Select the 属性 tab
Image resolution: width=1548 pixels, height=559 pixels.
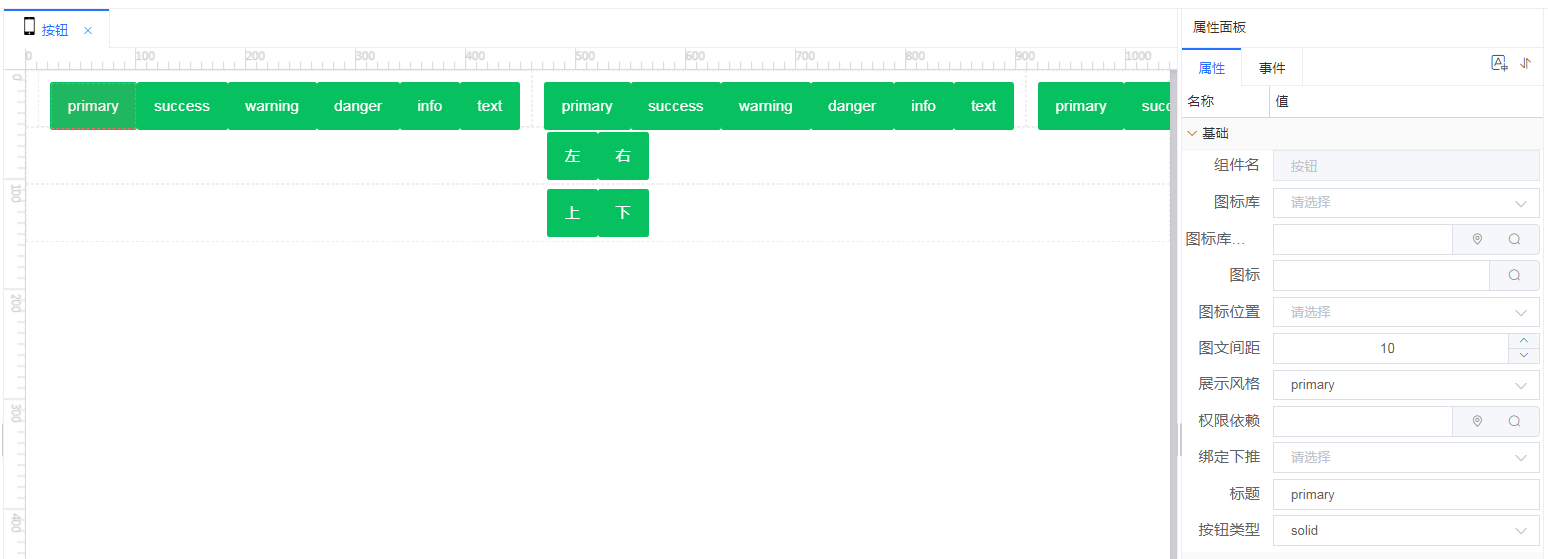tap(1211, 68)
